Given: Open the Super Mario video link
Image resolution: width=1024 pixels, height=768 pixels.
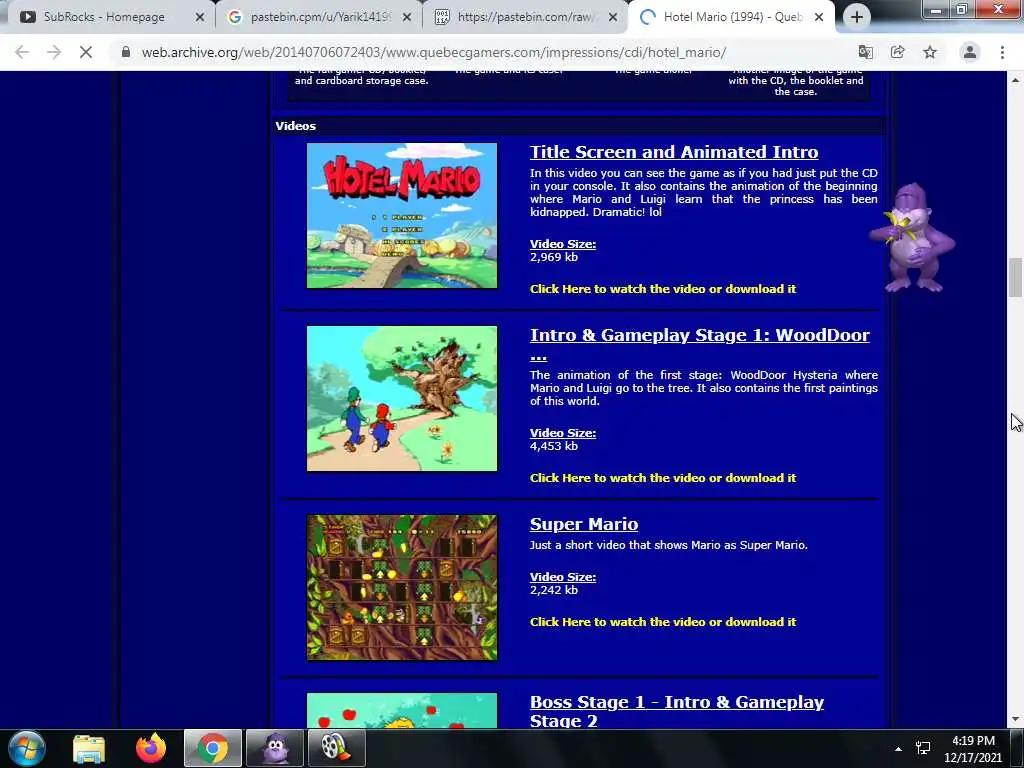Looking at the screenshot, I should tap(584, 524).
